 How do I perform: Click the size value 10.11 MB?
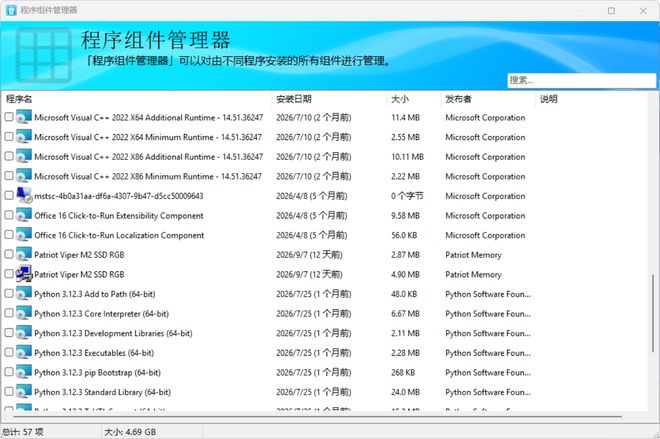(x=407, y=157)
